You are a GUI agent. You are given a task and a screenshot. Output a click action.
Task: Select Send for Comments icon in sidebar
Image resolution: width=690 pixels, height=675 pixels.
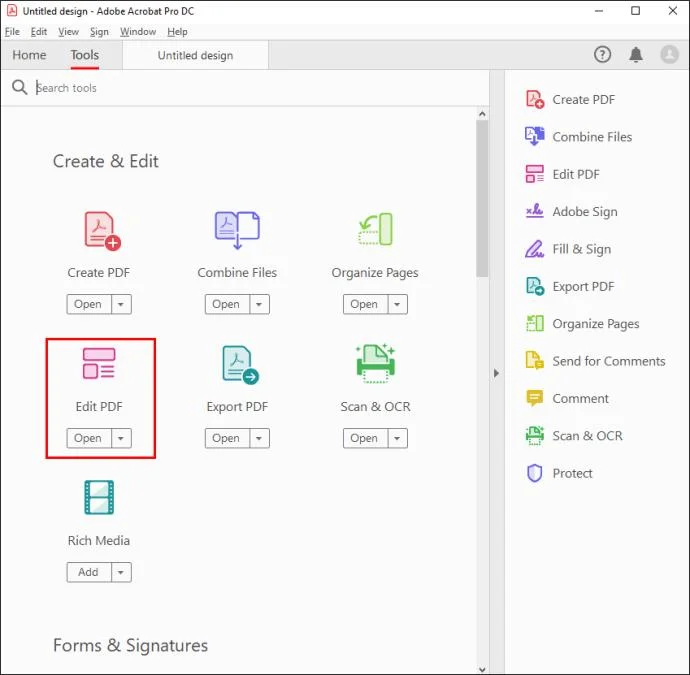(535, 360)
